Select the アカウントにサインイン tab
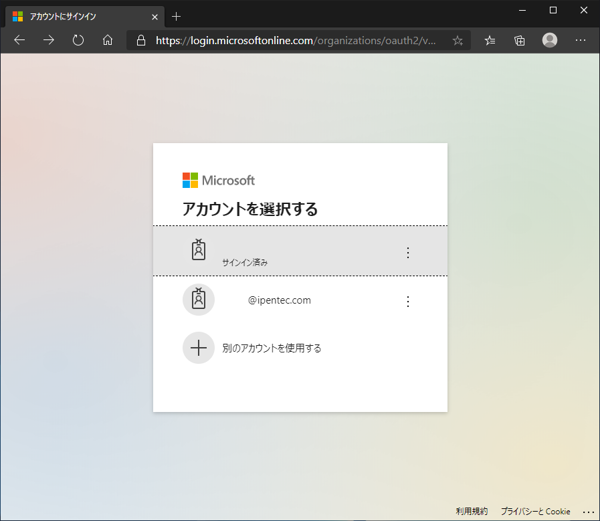 [x=85, y=16]
